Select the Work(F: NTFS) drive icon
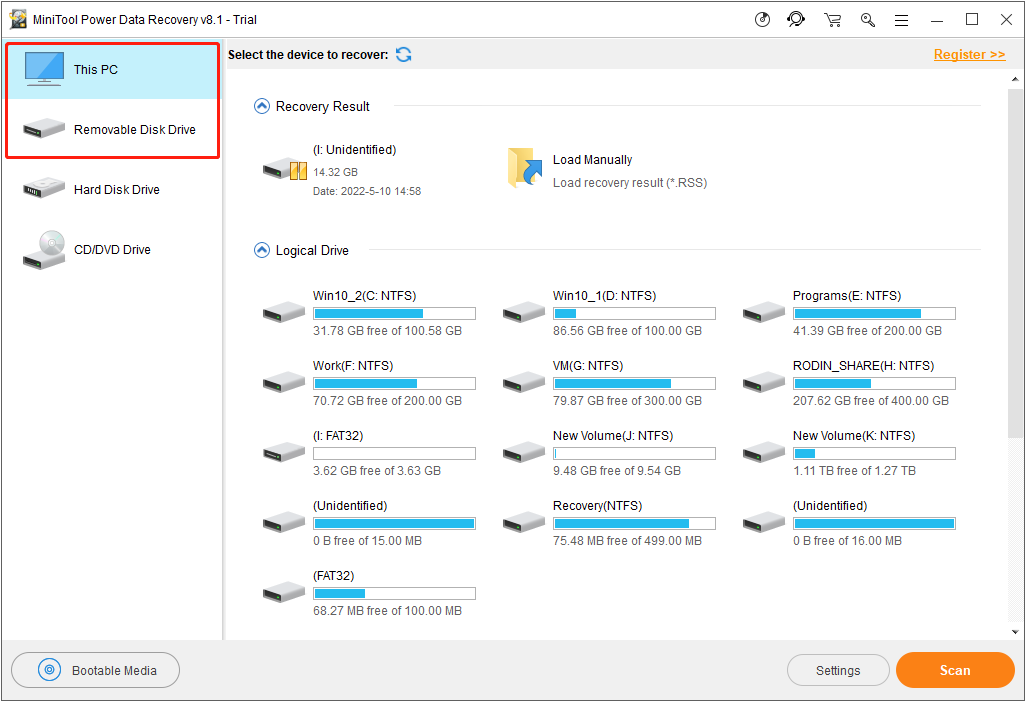Image resolution: width=1028 pixels, height=705 pixels. [x=284, y=382]
